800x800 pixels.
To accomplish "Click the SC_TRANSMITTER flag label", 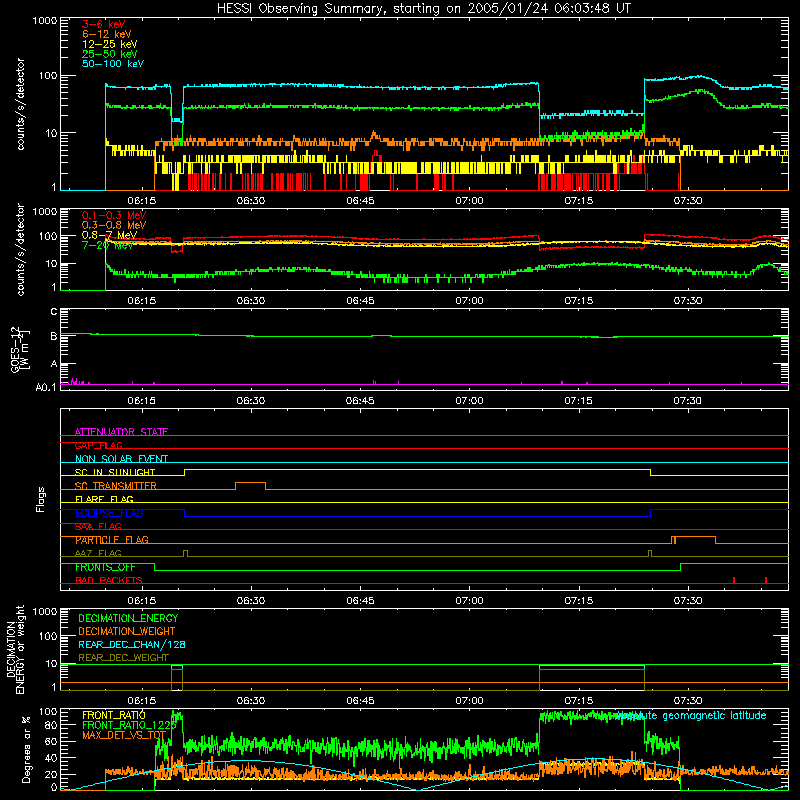I will point(116,486).
